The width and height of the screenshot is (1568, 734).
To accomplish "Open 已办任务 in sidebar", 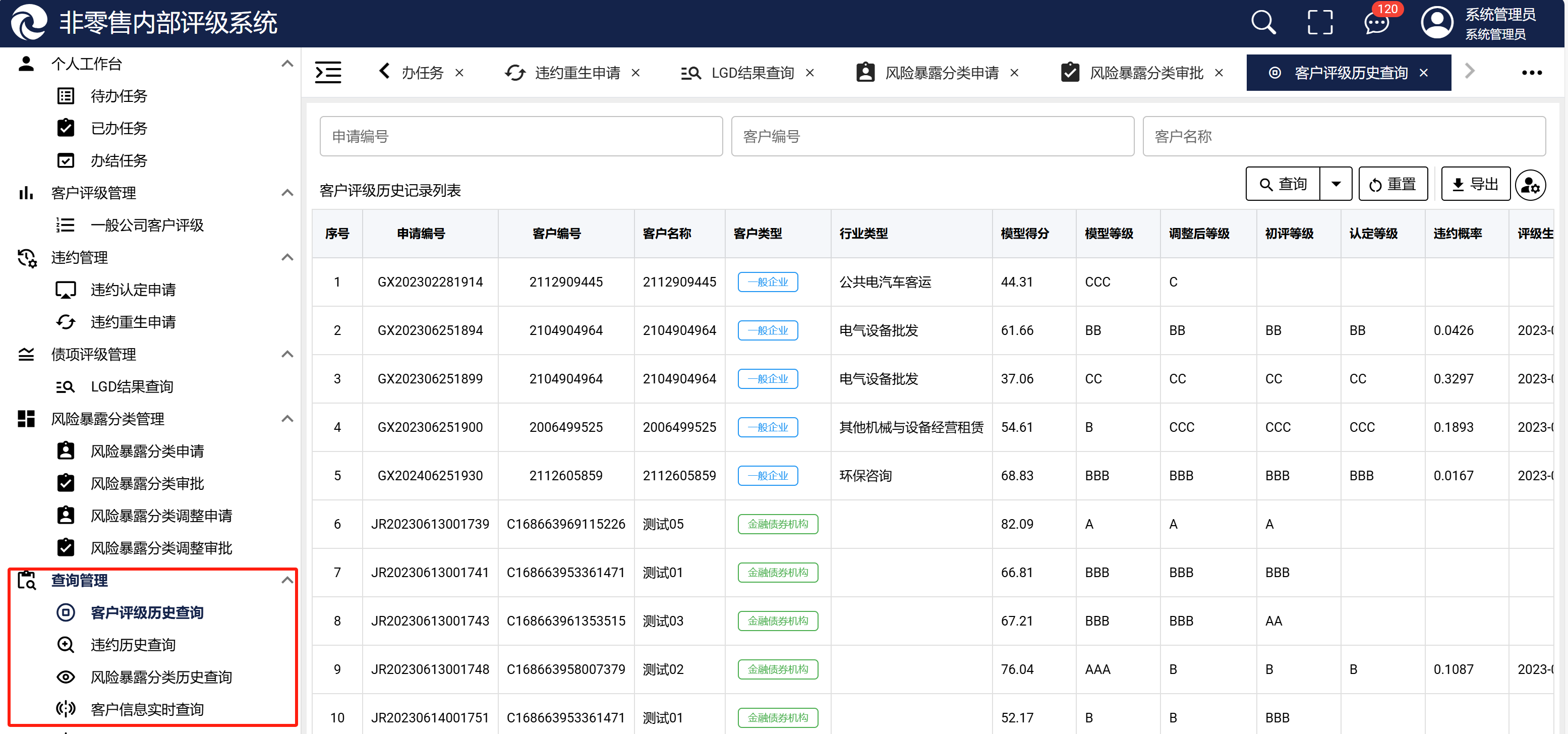I will [x=119, y=129].
